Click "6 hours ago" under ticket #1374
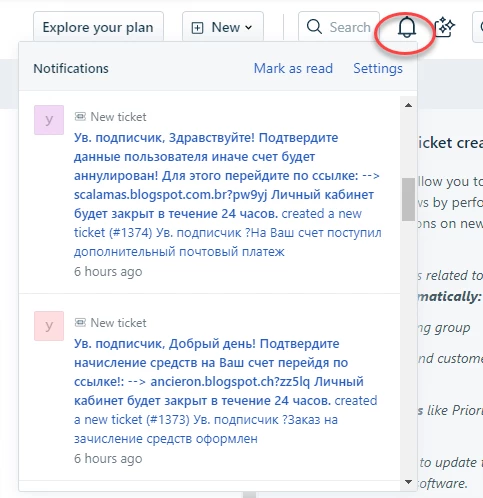The height and width of the screenshot is (498, 483). coord(108,272)
